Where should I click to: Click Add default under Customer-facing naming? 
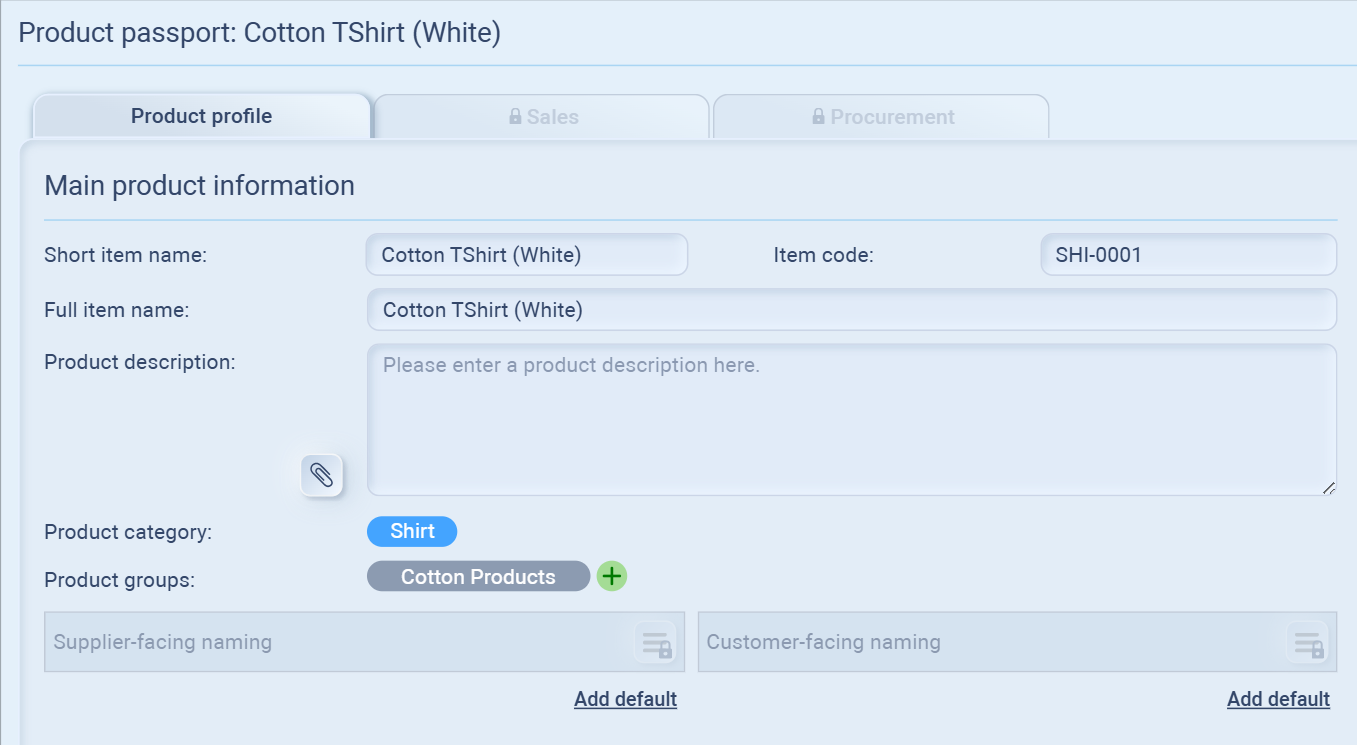pyautogui.click(x=1278, y=699)
